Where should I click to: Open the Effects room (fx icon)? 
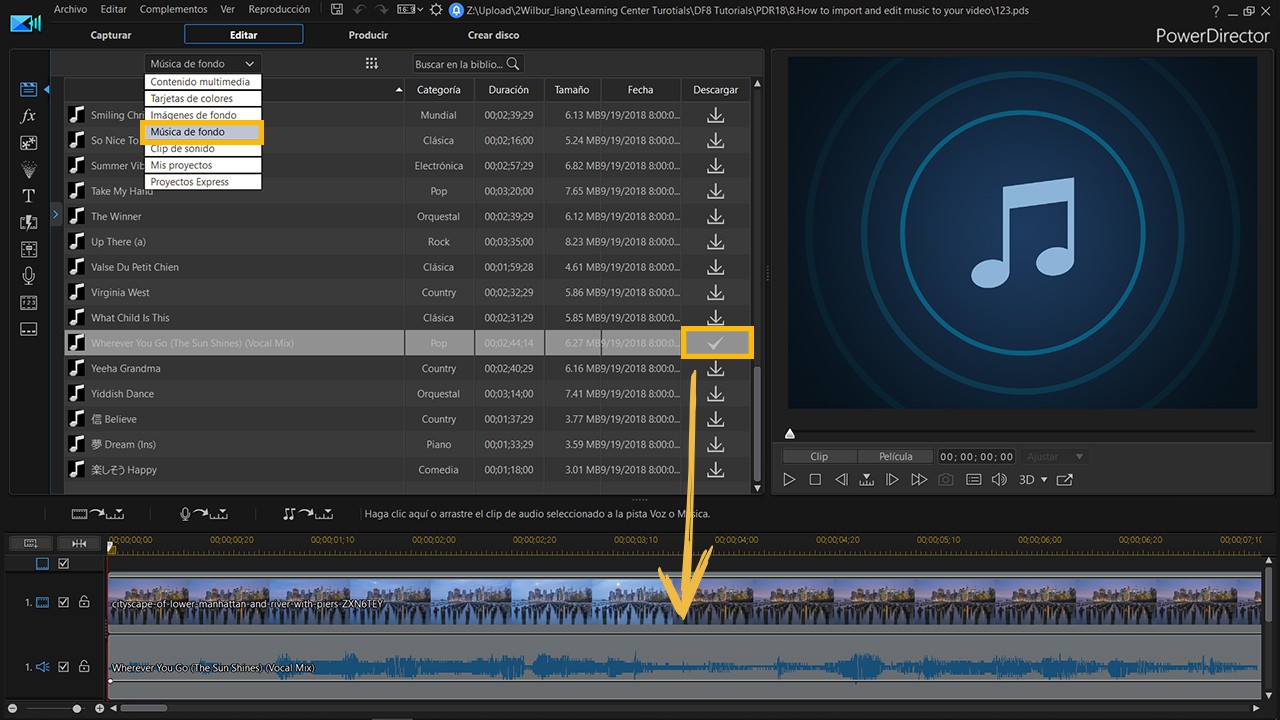[27, 117]
